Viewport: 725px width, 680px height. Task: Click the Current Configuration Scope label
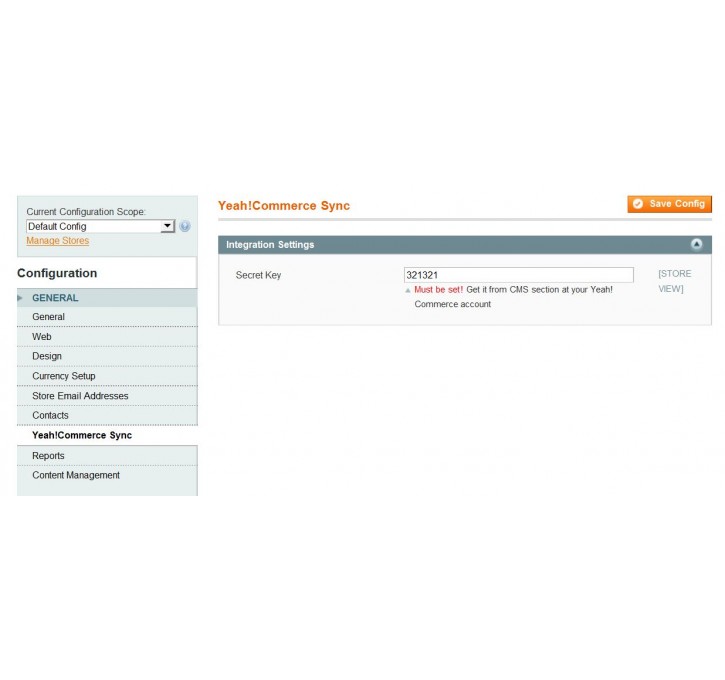86,212
